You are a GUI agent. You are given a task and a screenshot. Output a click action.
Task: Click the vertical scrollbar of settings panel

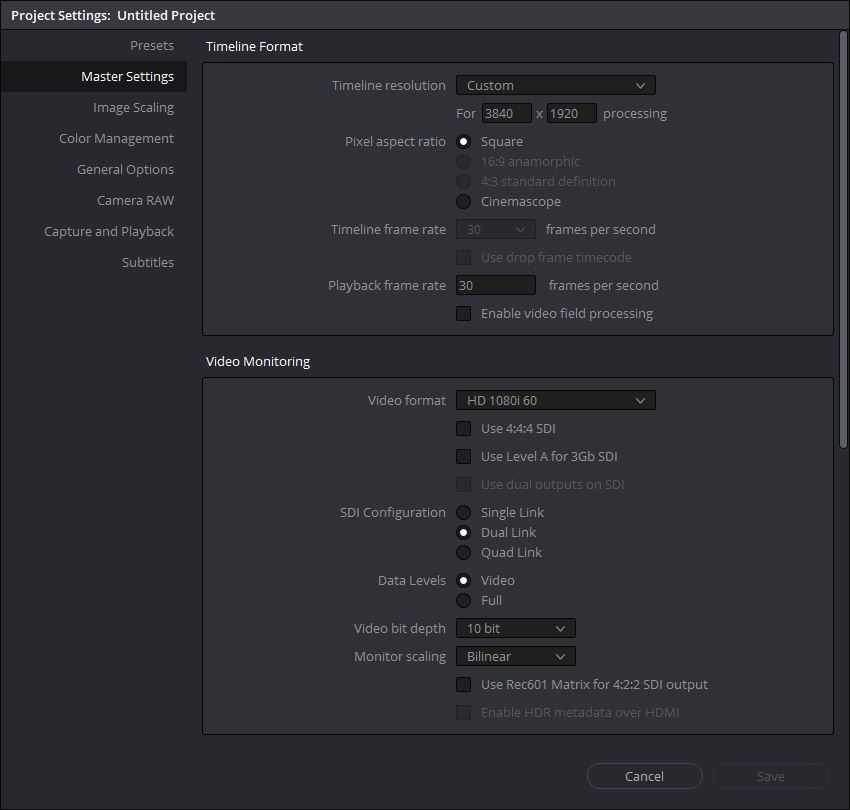(x=843, y=239)
